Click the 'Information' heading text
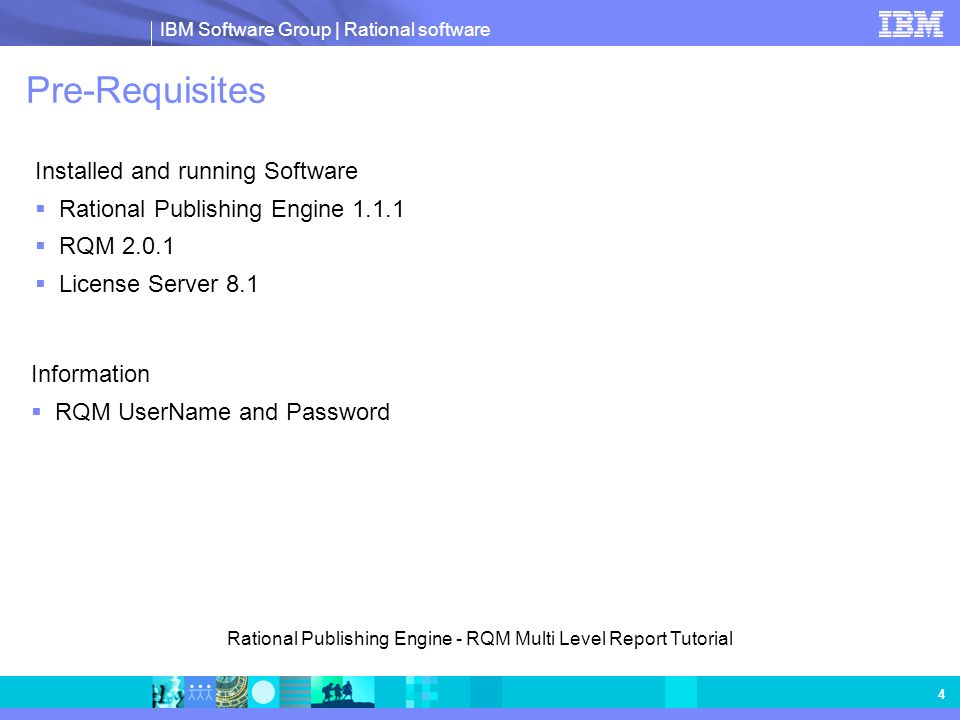The image size is (960, 720). pyautogui.click(x=90, y=374)
